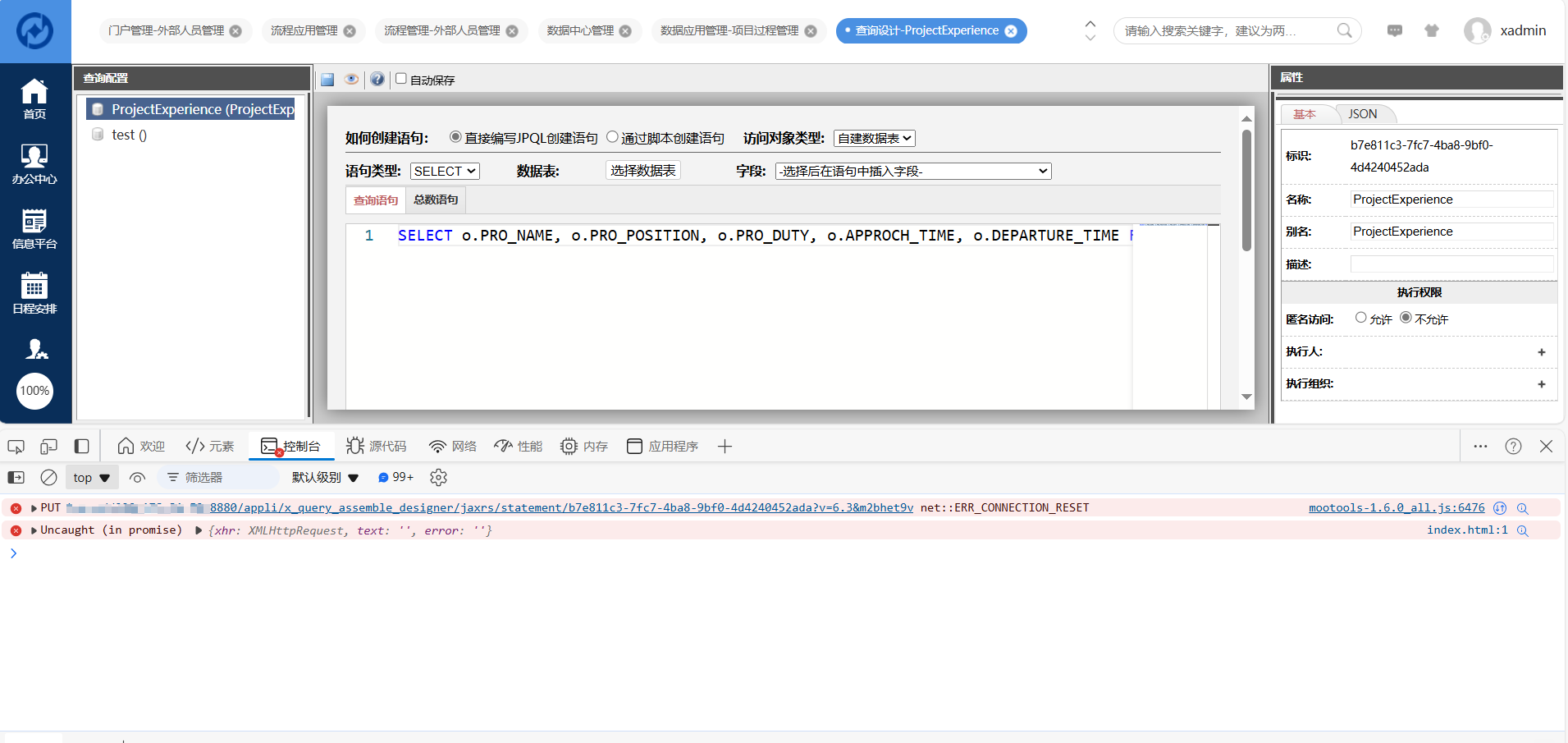Open the help question-mark toolbar icon
The height and width of the screenshot is (743, 1568).
(377, 80)
